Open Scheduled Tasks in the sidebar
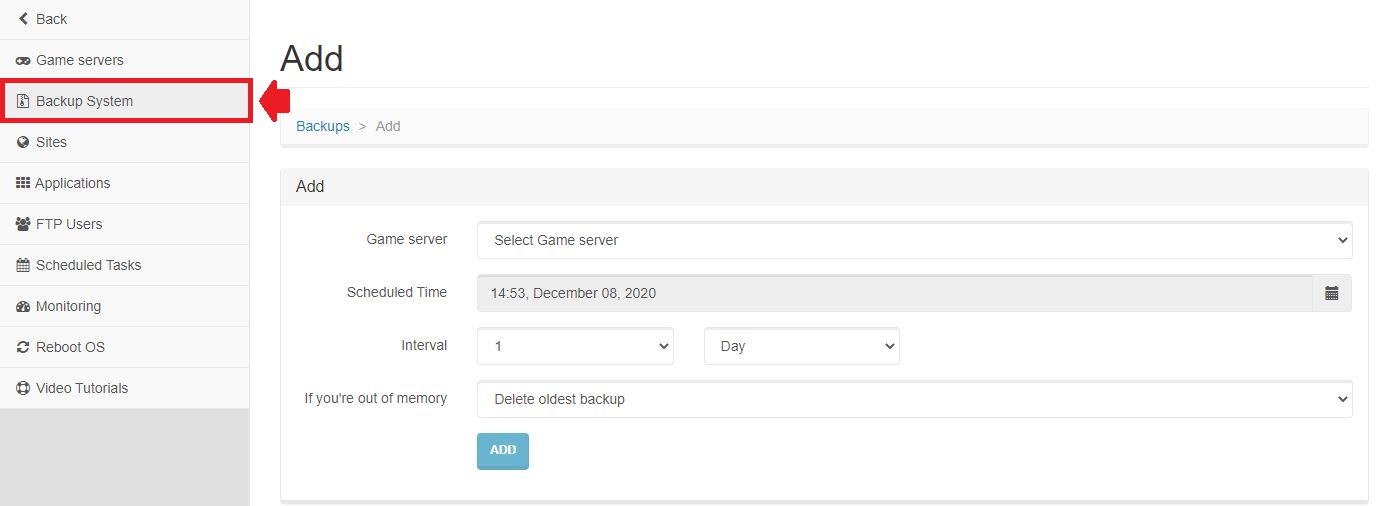Viewport: 1376px width, 506px height. [124, 265]
